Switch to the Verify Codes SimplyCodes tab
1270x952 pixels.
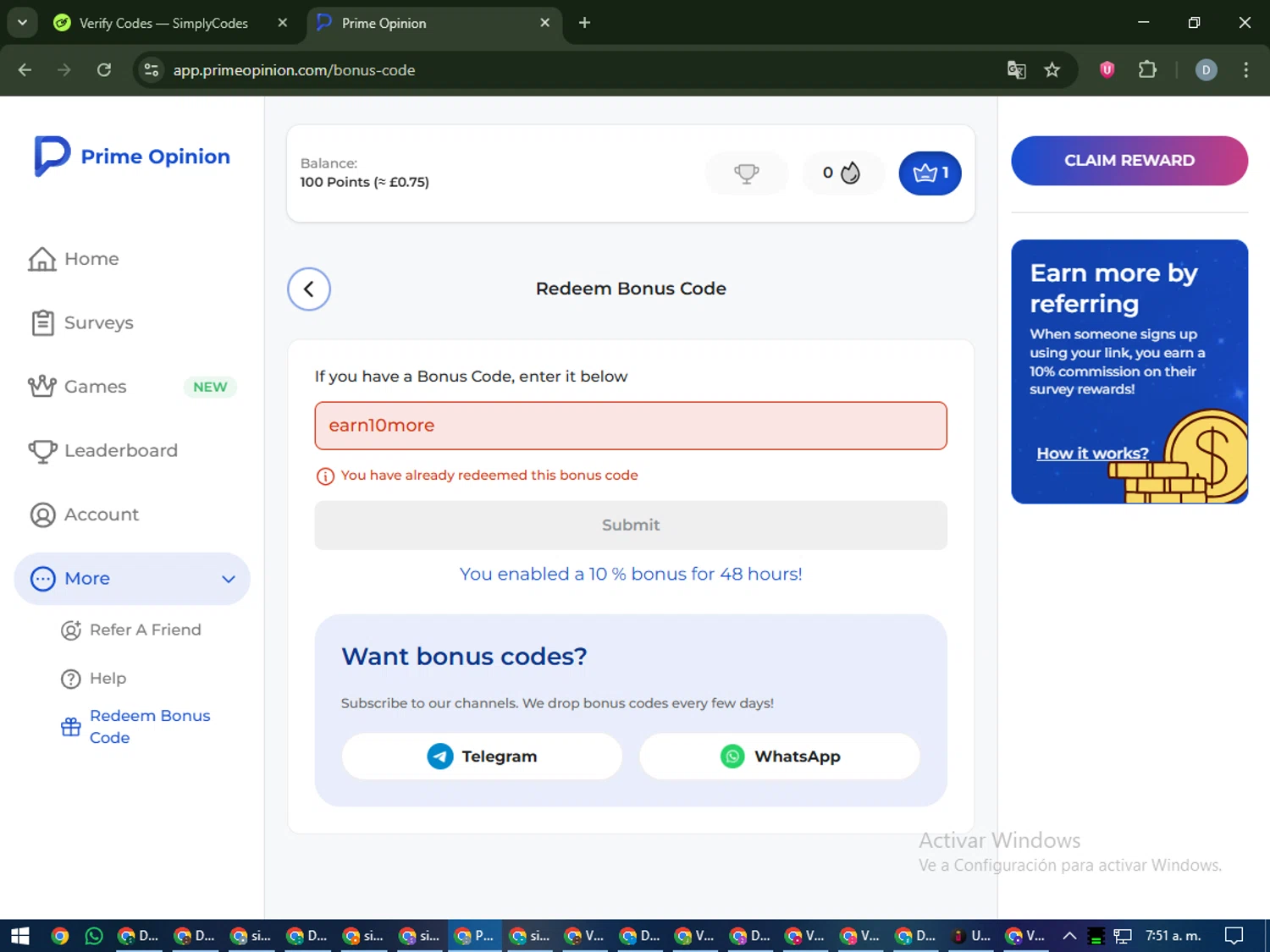pyautogui.click(x=163, y=23)
